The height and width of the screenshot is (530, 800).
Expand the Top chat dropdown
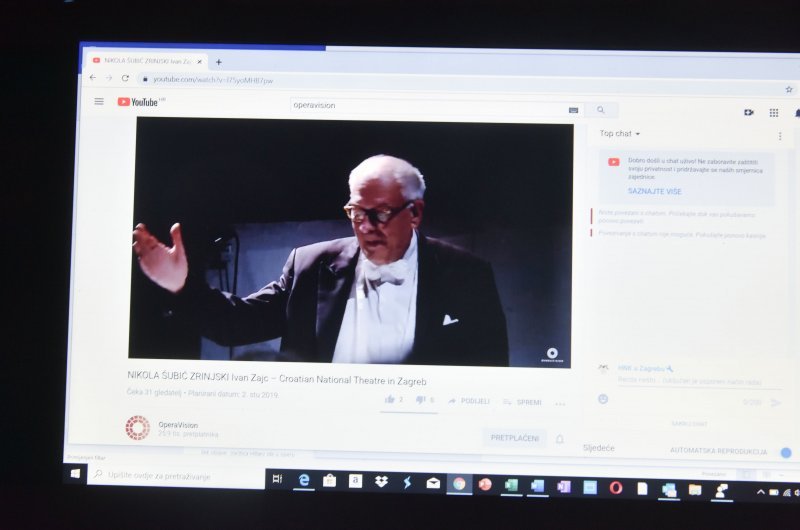click(620, 134)
